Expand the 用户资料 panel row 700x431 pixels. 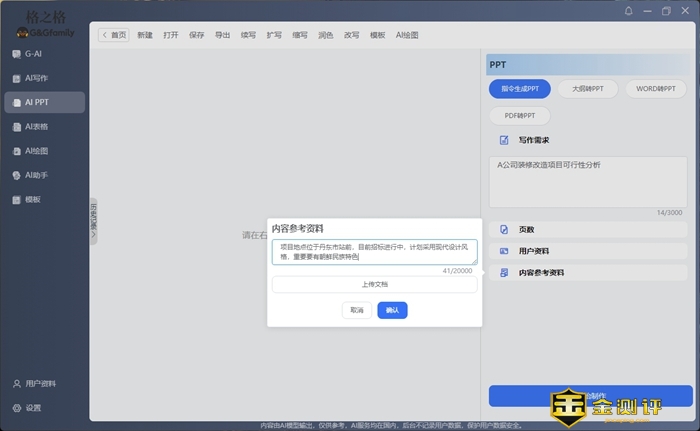tap(587, 251)
